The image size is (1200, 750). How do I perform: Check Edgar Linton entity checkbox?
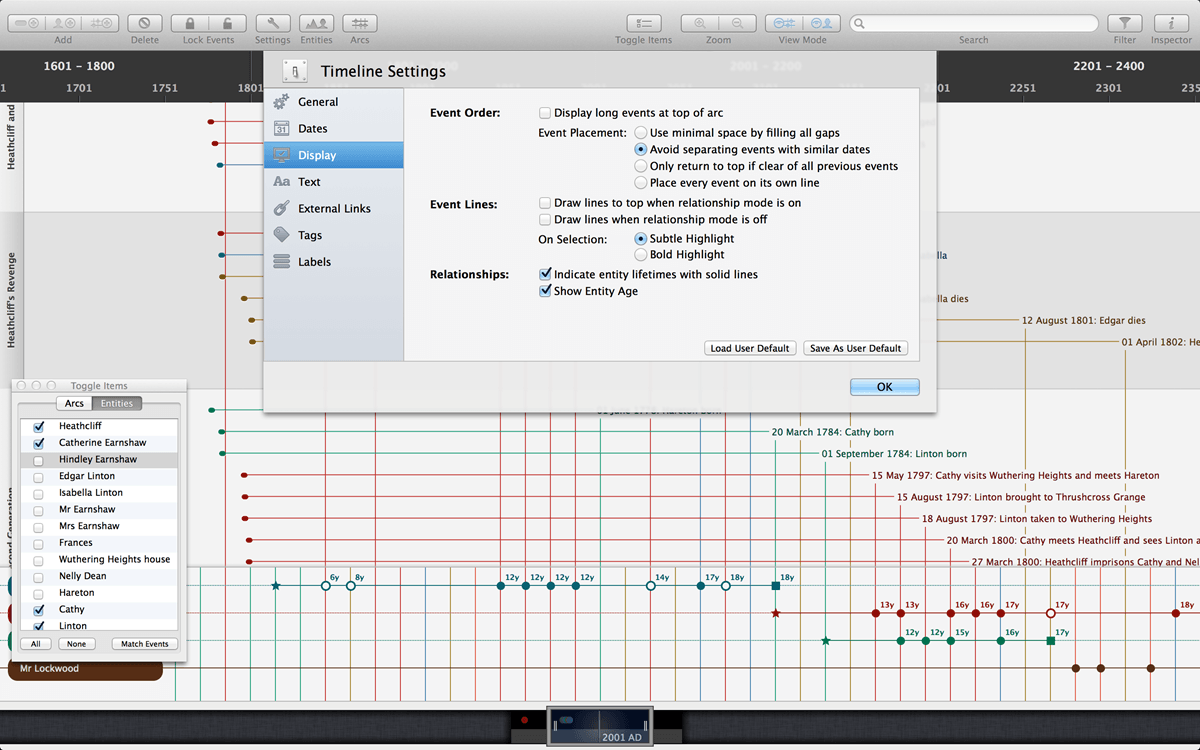(39, 477)
